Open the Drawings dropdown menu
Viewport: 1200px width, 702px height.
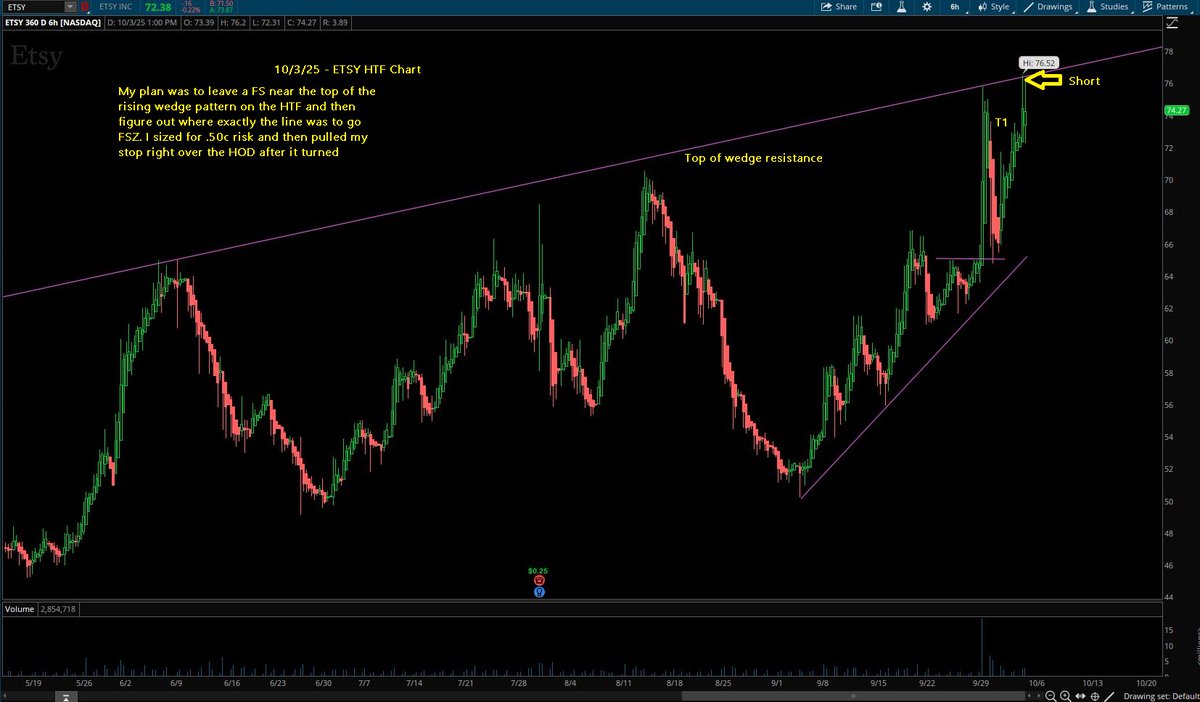pos(1049,6)
